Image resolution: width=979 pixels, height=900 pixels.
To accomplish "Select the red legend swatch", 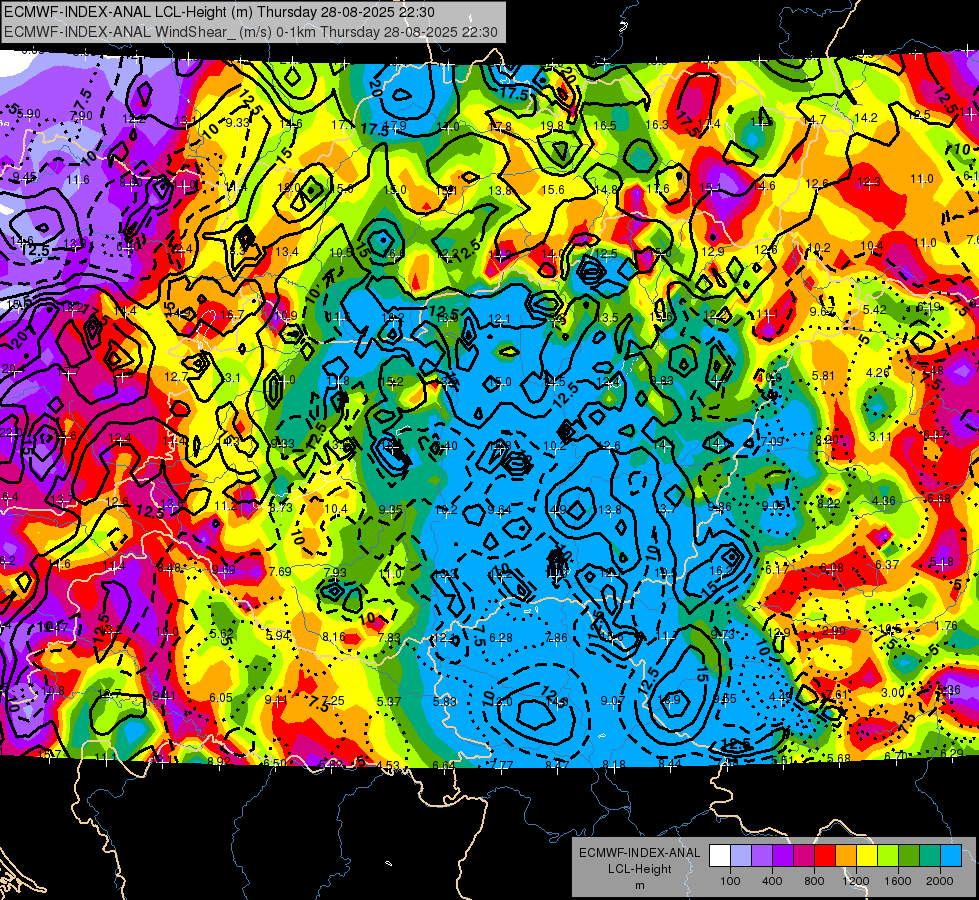I will [825, 856].
